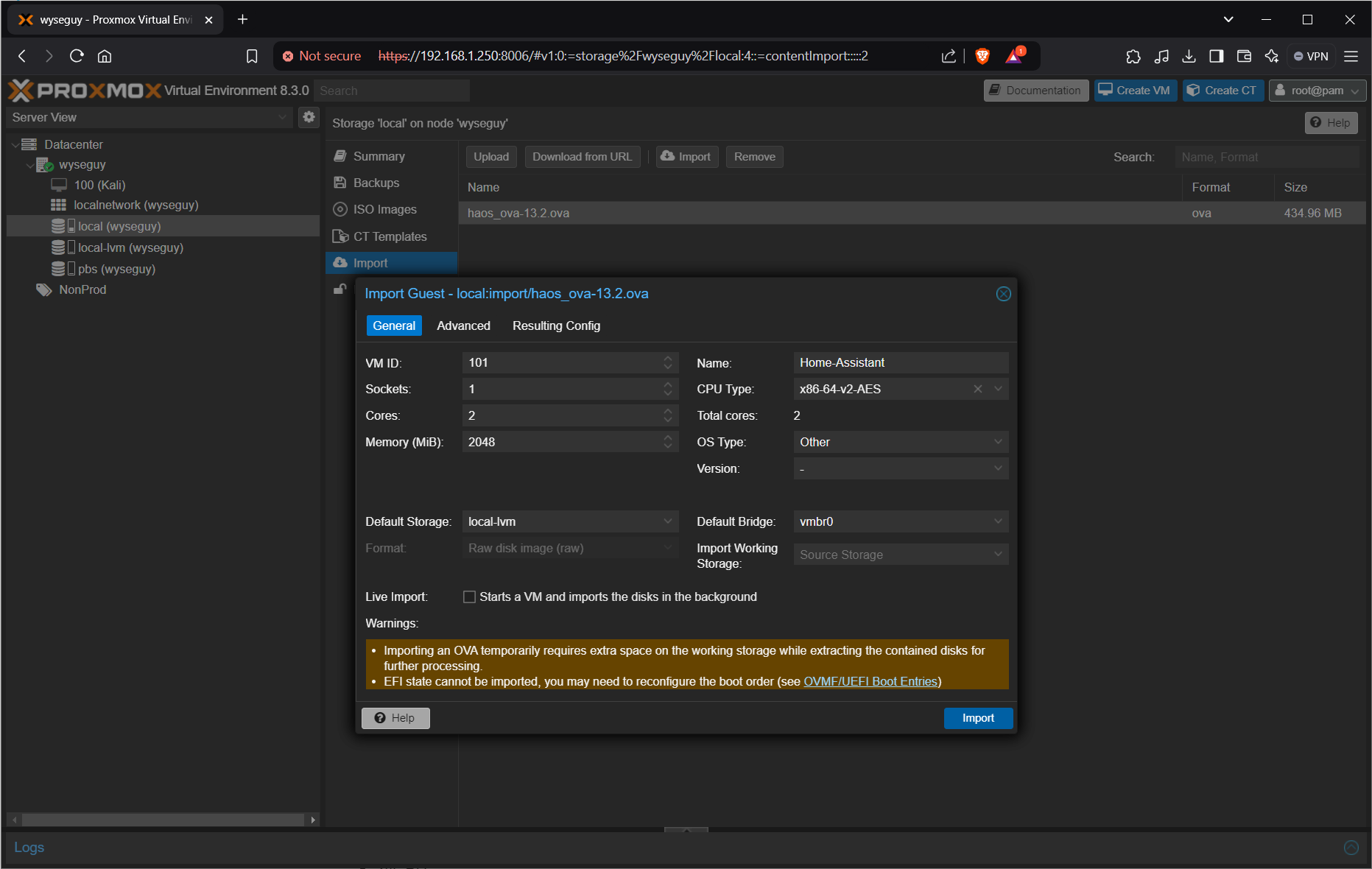Open the Brave wallet icon

1244,56
